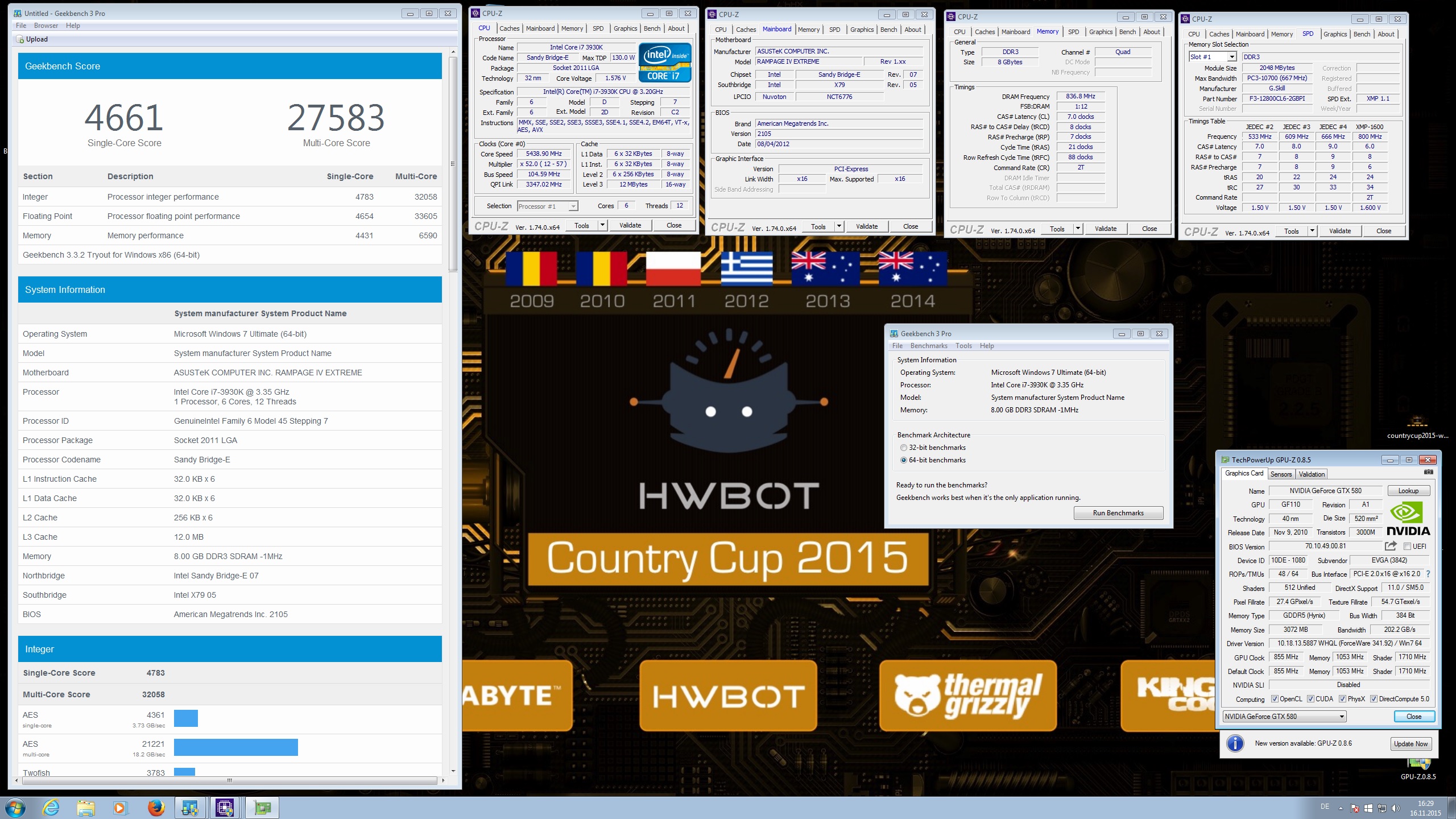Open the Windows Start button
Screen dimensions: 1456x819
(x=15, y=808)
